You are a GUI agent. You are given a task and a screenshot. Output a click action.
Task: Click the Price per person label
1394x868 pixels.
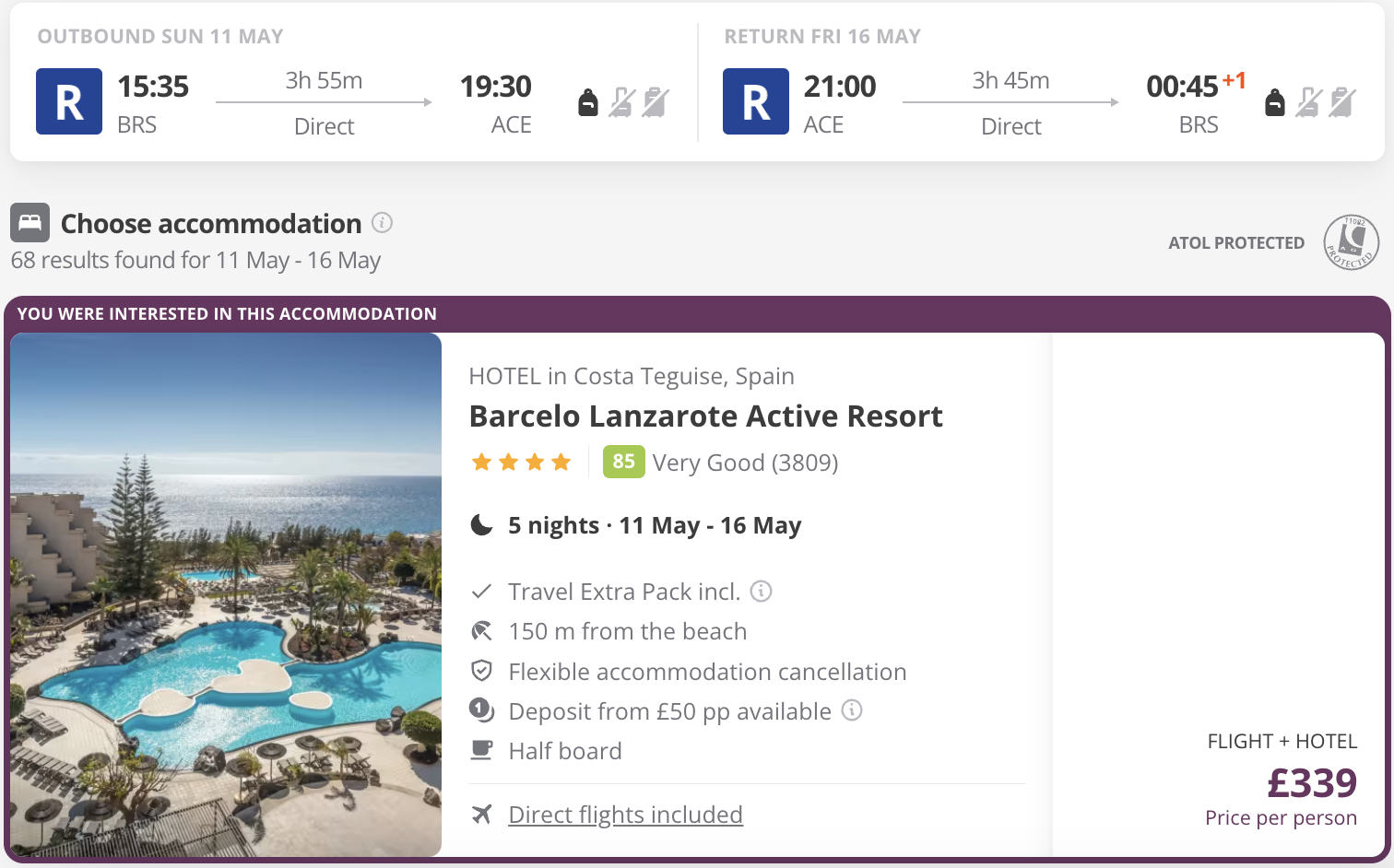point(1281,818)
